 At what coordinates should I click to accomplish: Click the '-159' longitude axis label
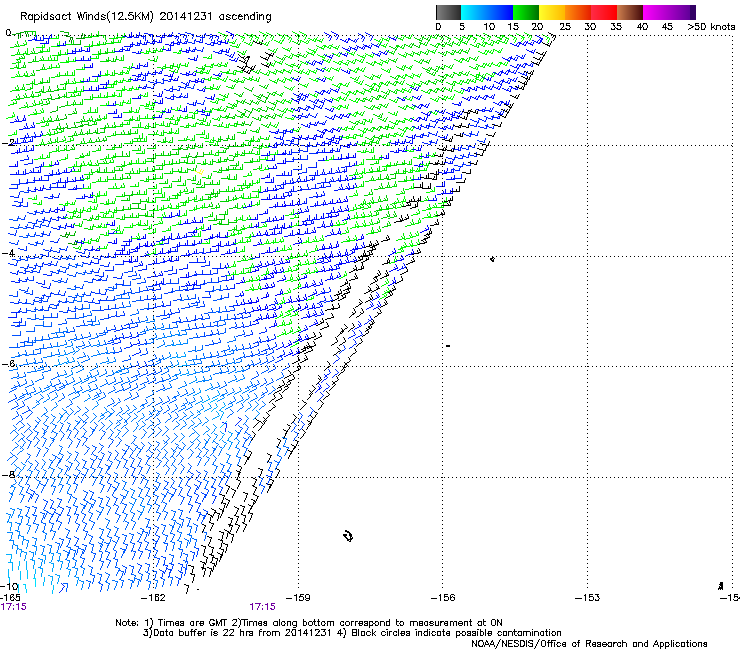[x=298, y=598]
